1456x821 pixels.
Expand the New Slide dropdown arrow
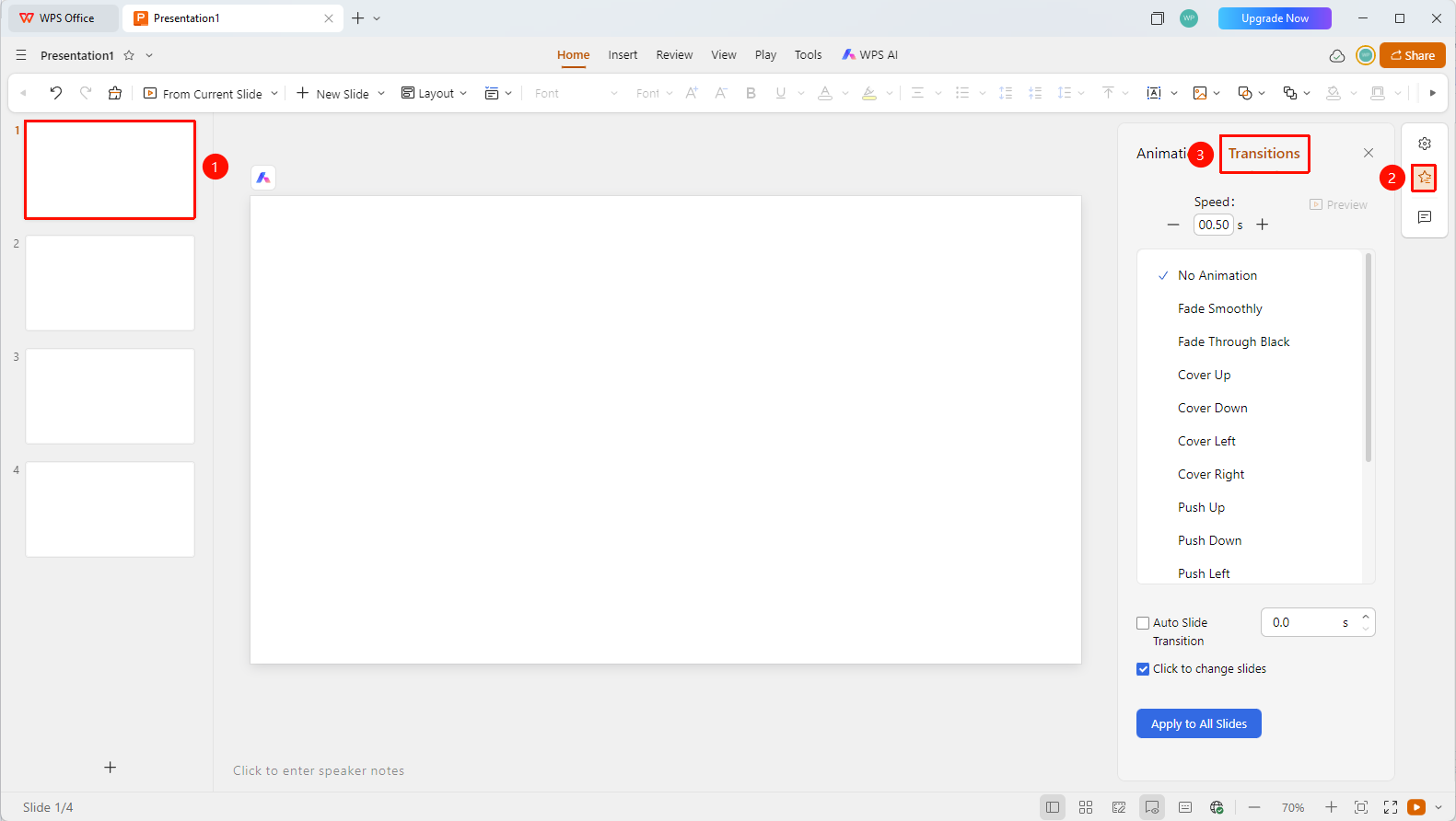click(381, 94)
